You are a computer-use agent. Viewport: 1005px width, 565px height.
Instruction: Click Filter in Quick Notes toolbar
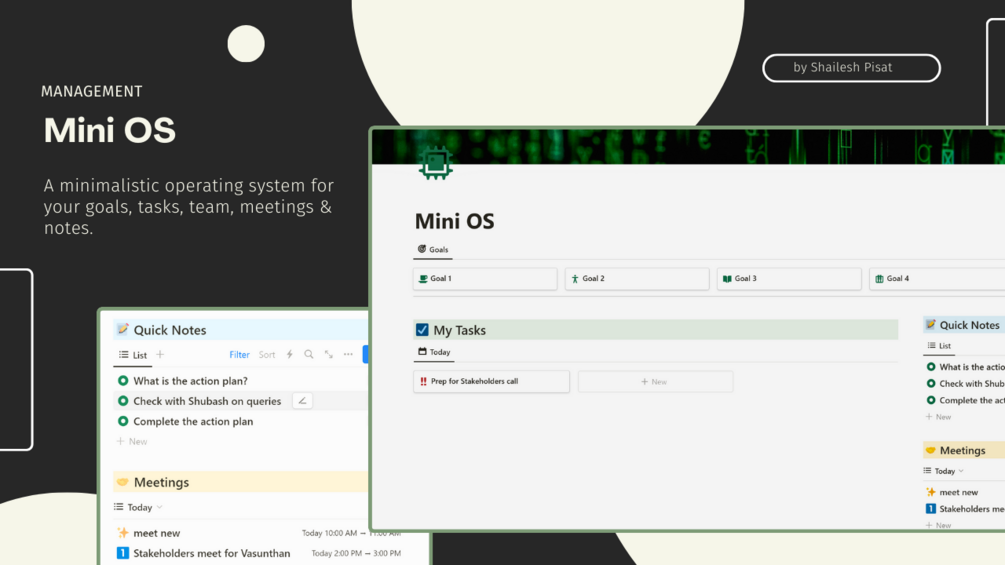[x=239, y=354]
